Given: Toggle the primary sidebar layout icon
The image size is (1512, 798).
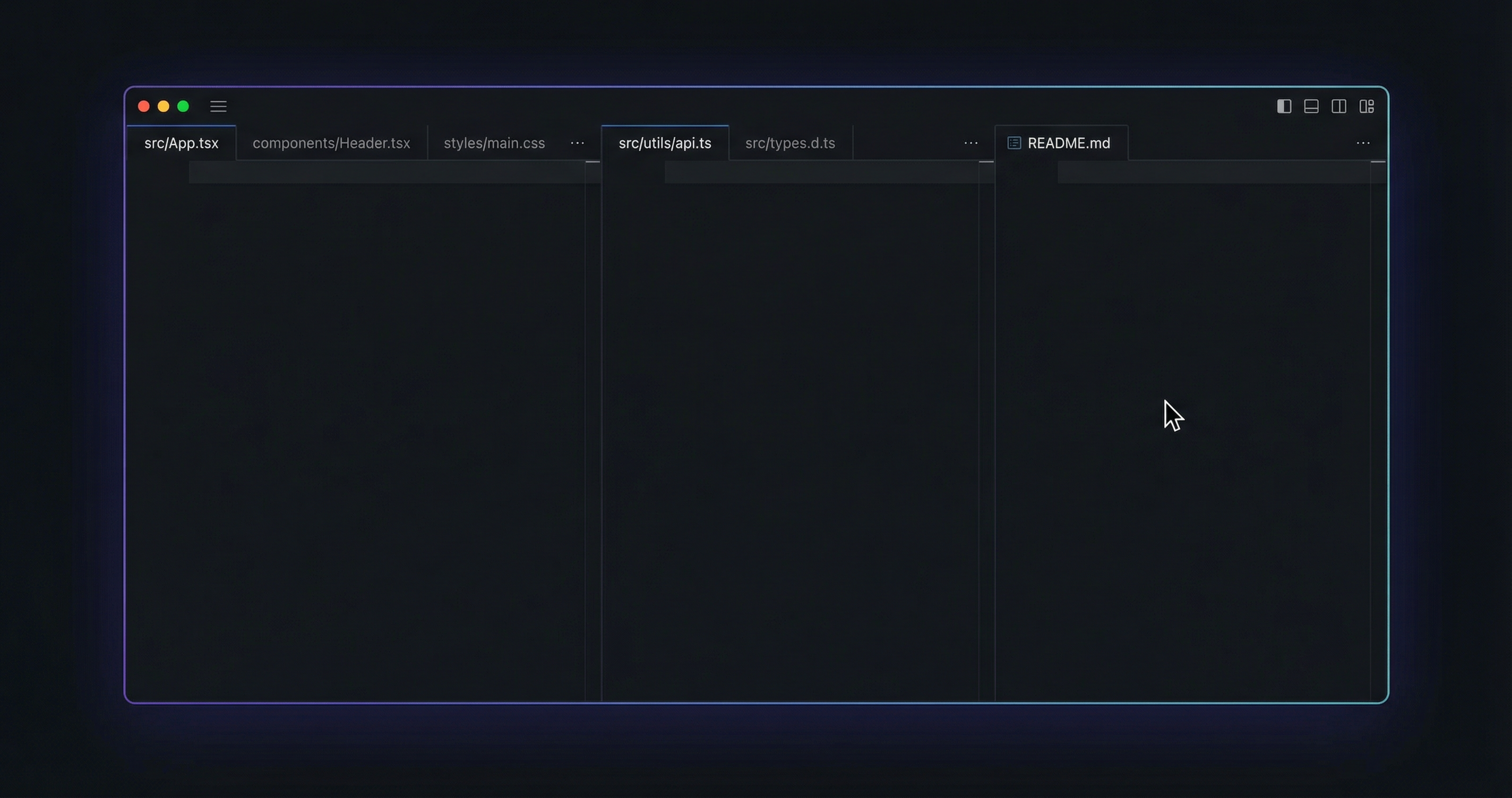Looking at the screenshot, I should tap(1284, 106).
